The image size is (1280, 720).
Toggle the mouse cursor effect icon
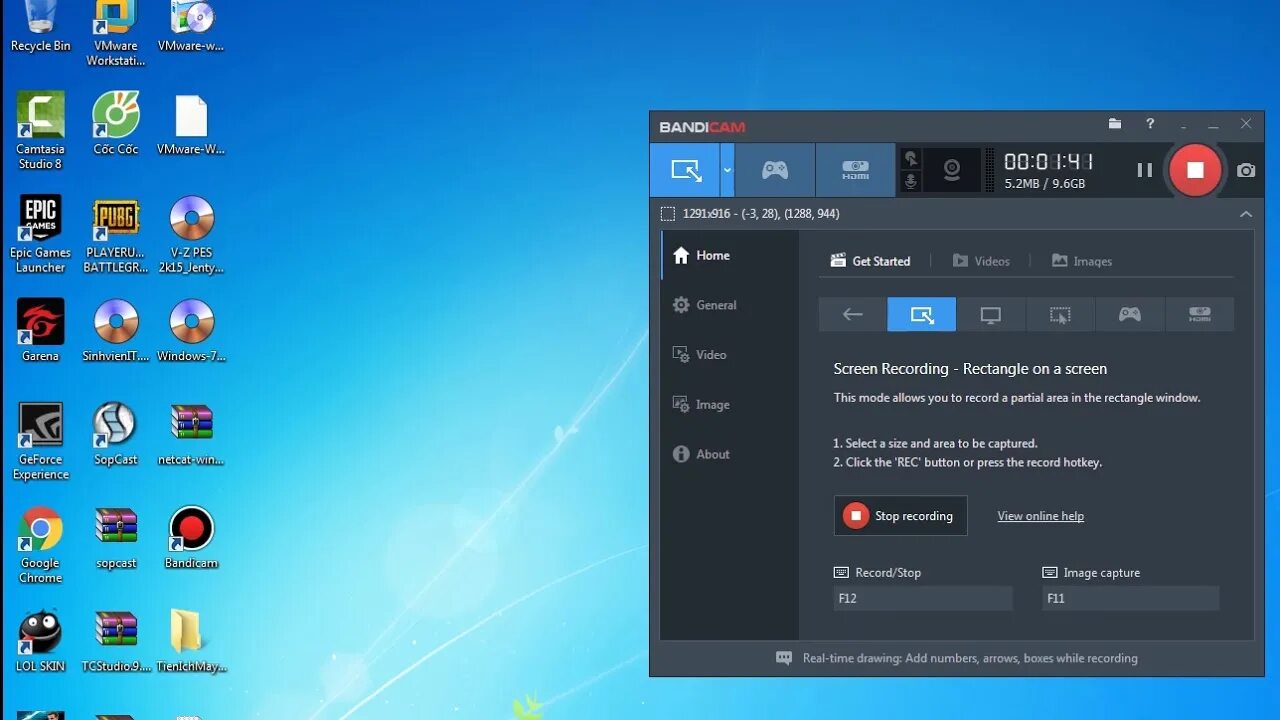point(910,158)
